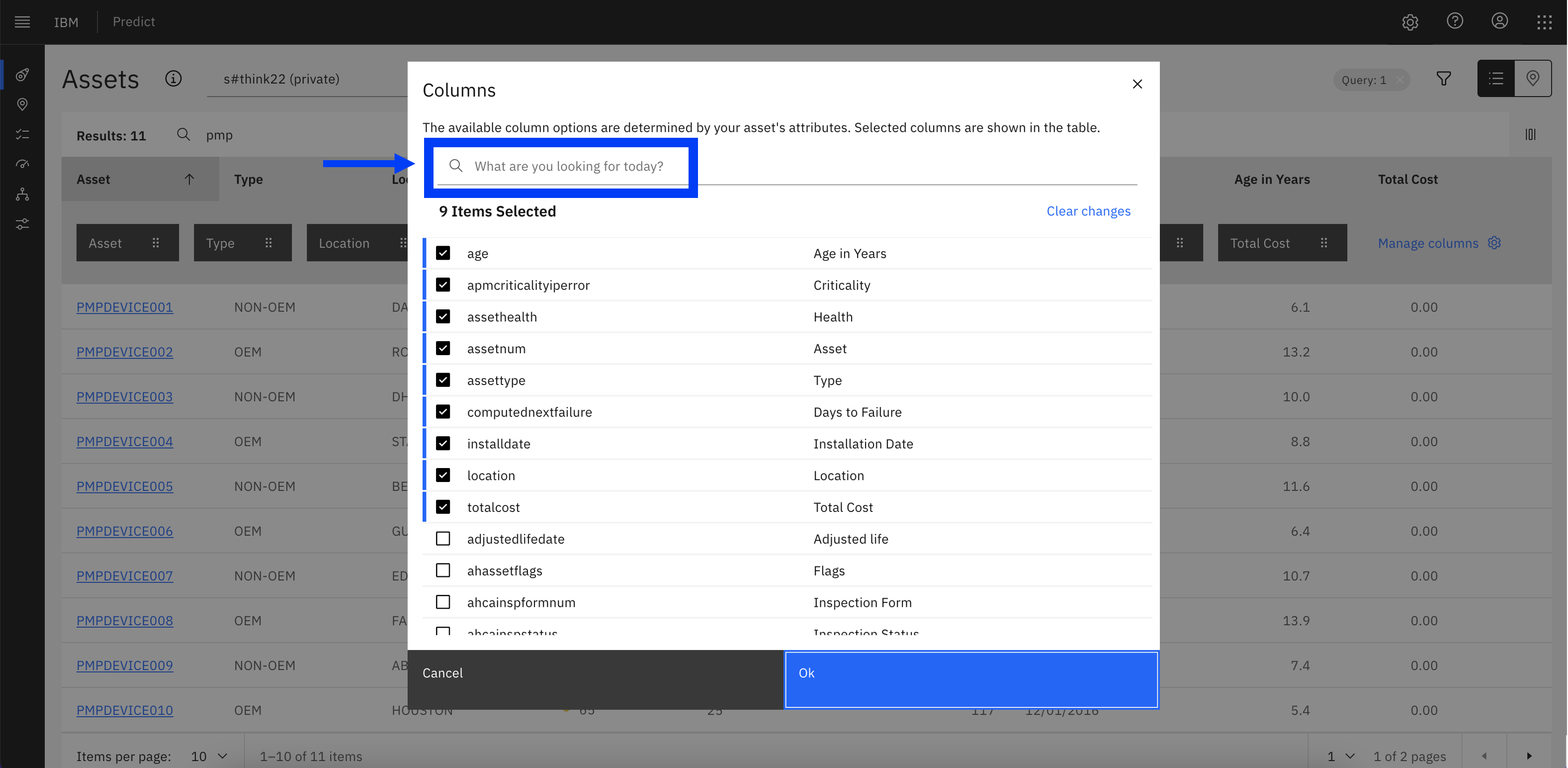Open settings gear in top header

tap(1410, 22)
